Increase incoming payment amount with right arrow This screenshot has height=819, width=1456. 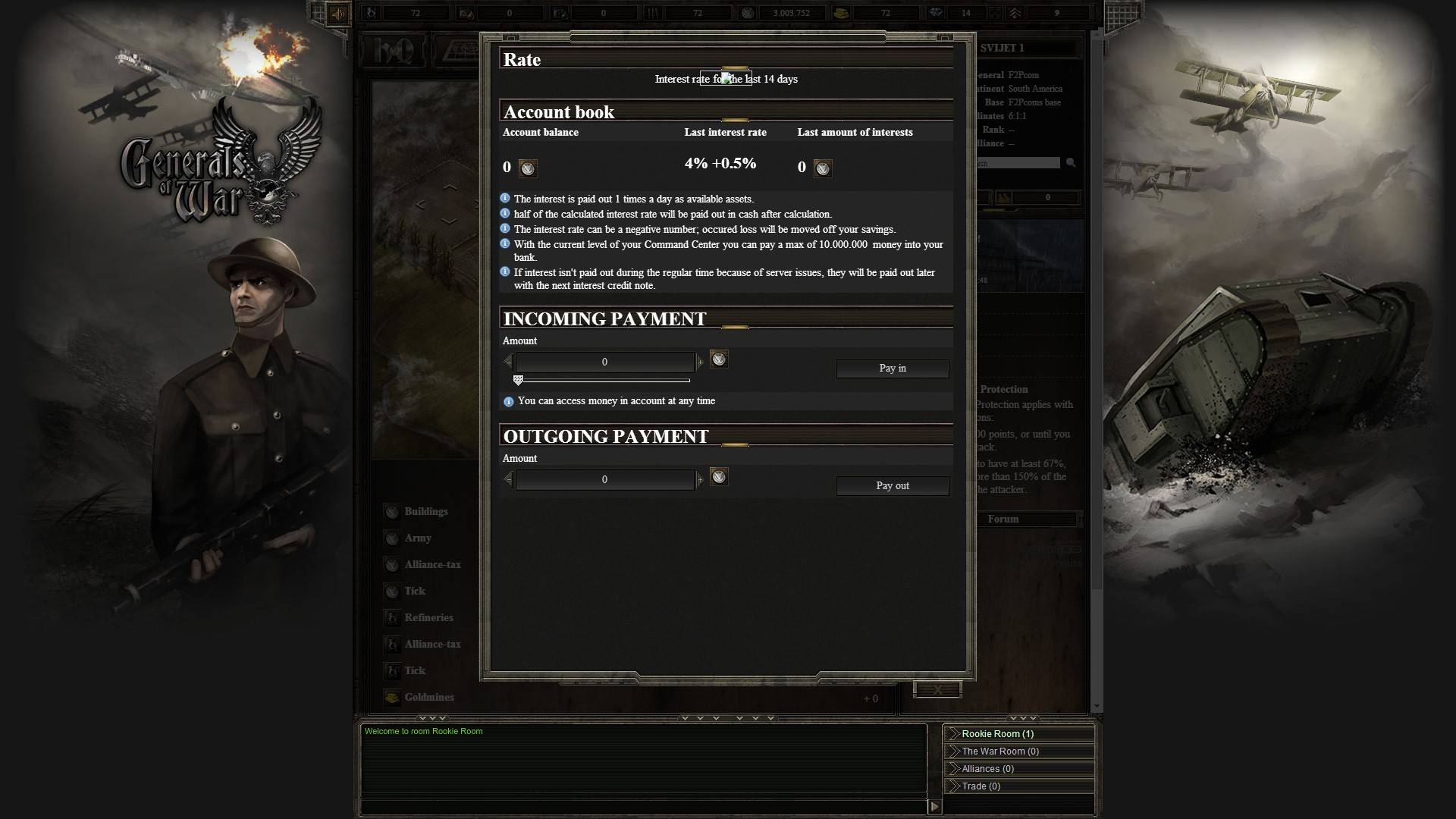pyautogui.click(x=700, y=362)
